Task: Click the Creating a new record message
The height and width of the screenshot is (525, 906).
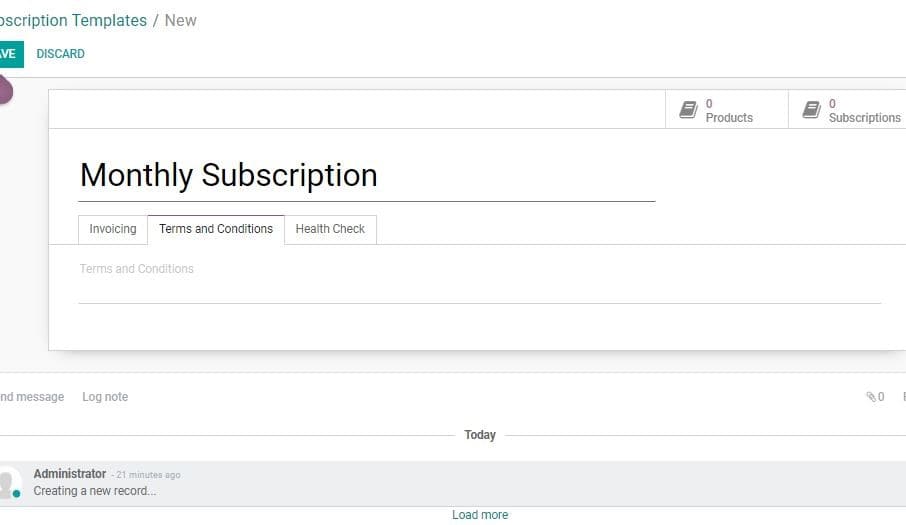Action: (95, 491)
